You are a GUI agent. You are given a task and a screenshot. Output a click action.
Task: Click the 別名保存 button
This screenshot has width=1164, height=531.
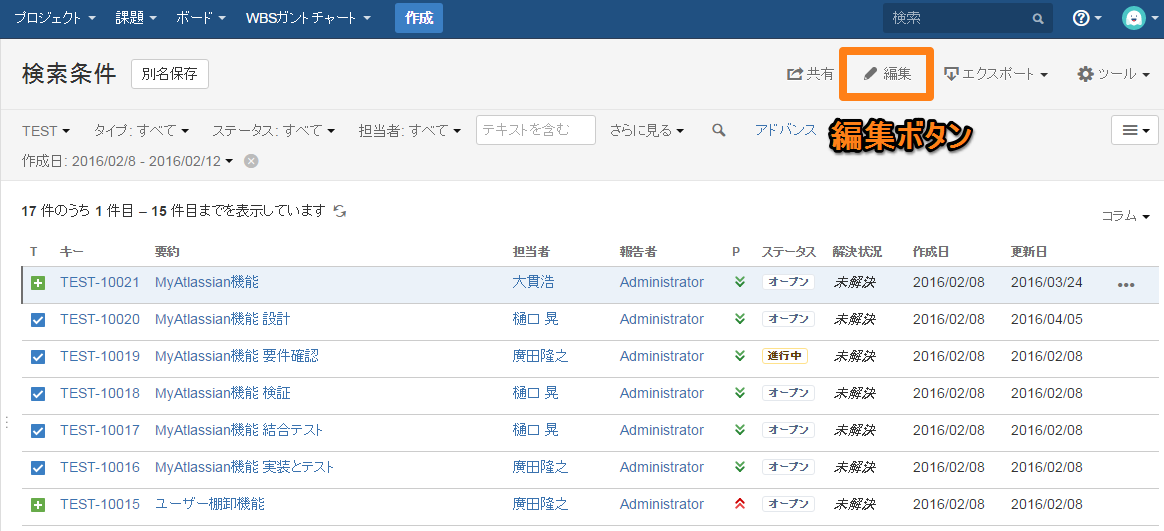coord(169,74)
